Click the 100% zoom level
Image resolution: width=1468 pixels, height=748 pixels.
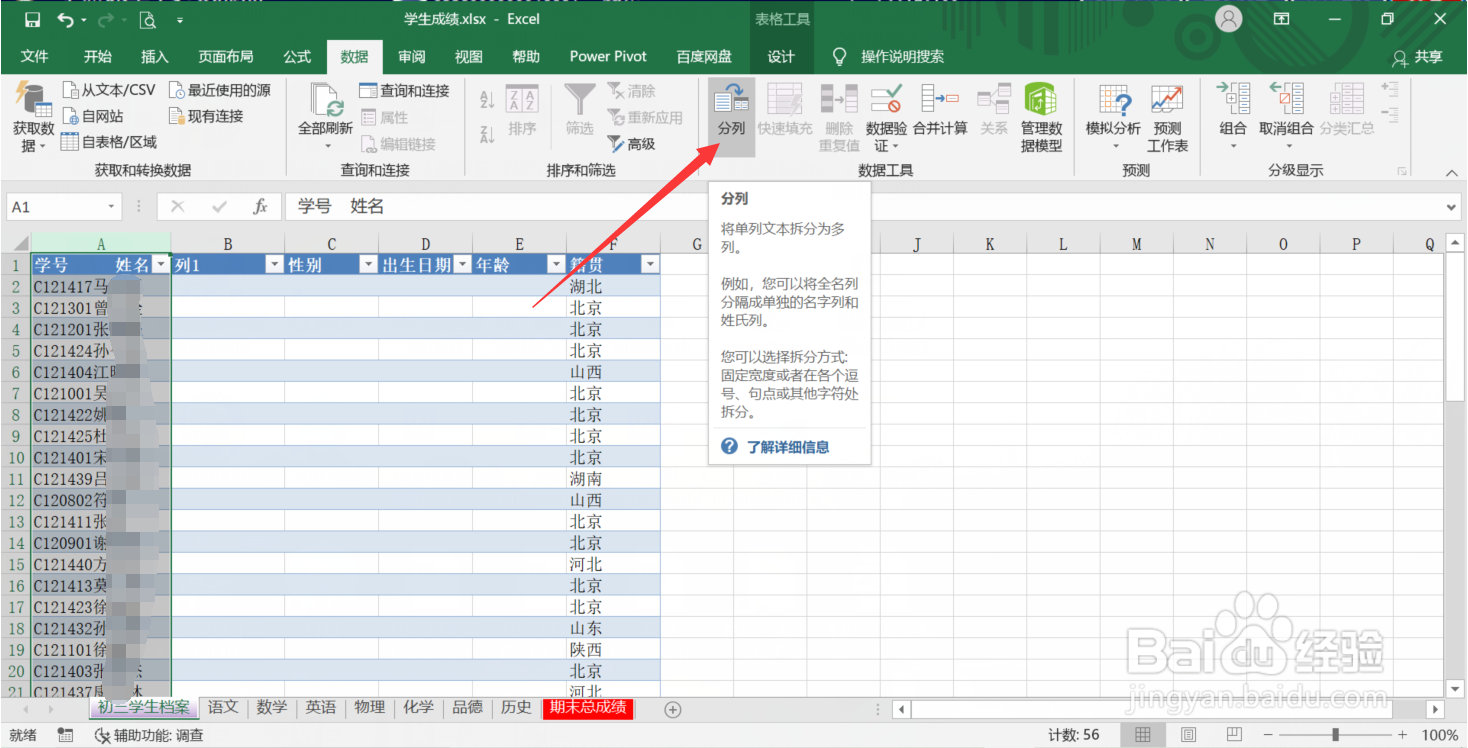(1440, 735)
